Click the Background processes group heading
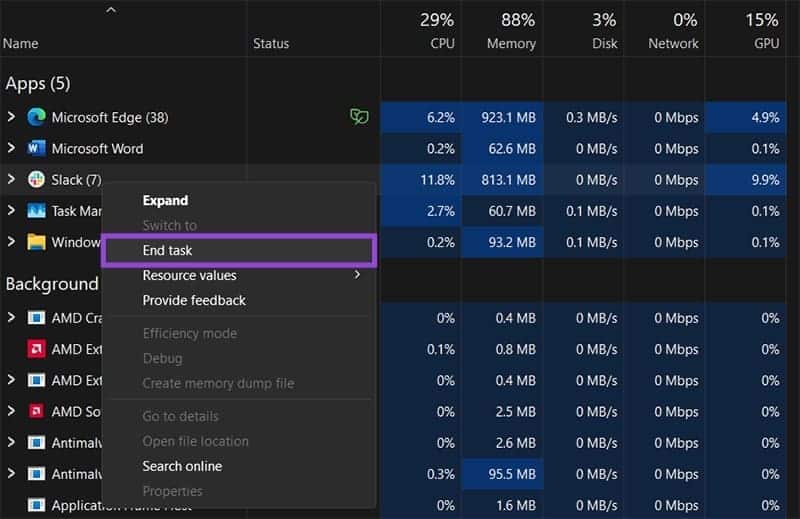800x519 pixels. pos(52,284)
